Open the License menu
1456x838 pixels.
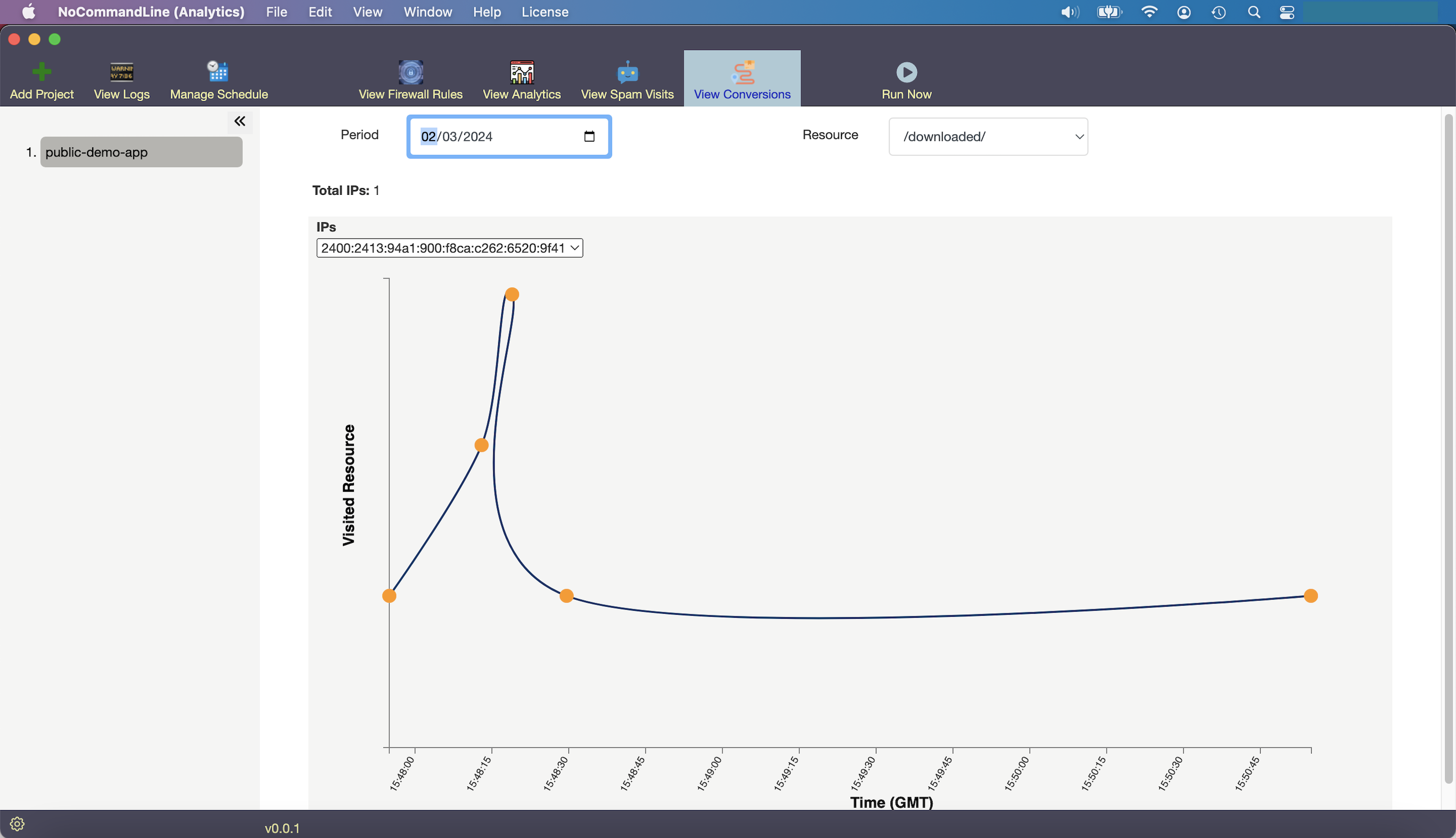545,12
